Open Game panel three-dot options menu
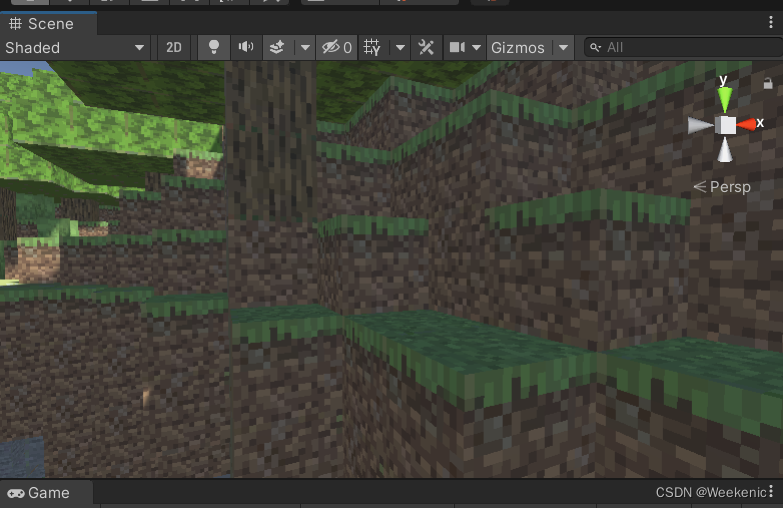This screenshot has width=783, height=508. point(771,491)
